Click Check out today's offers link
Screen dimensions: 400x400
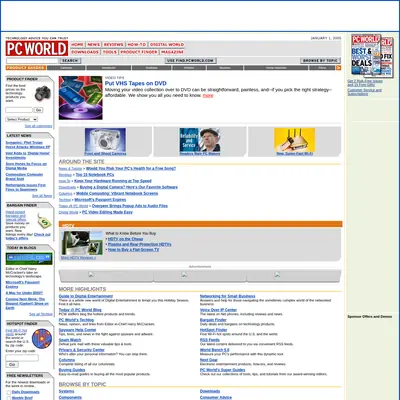pyautogui.click(x=28, y=236)
